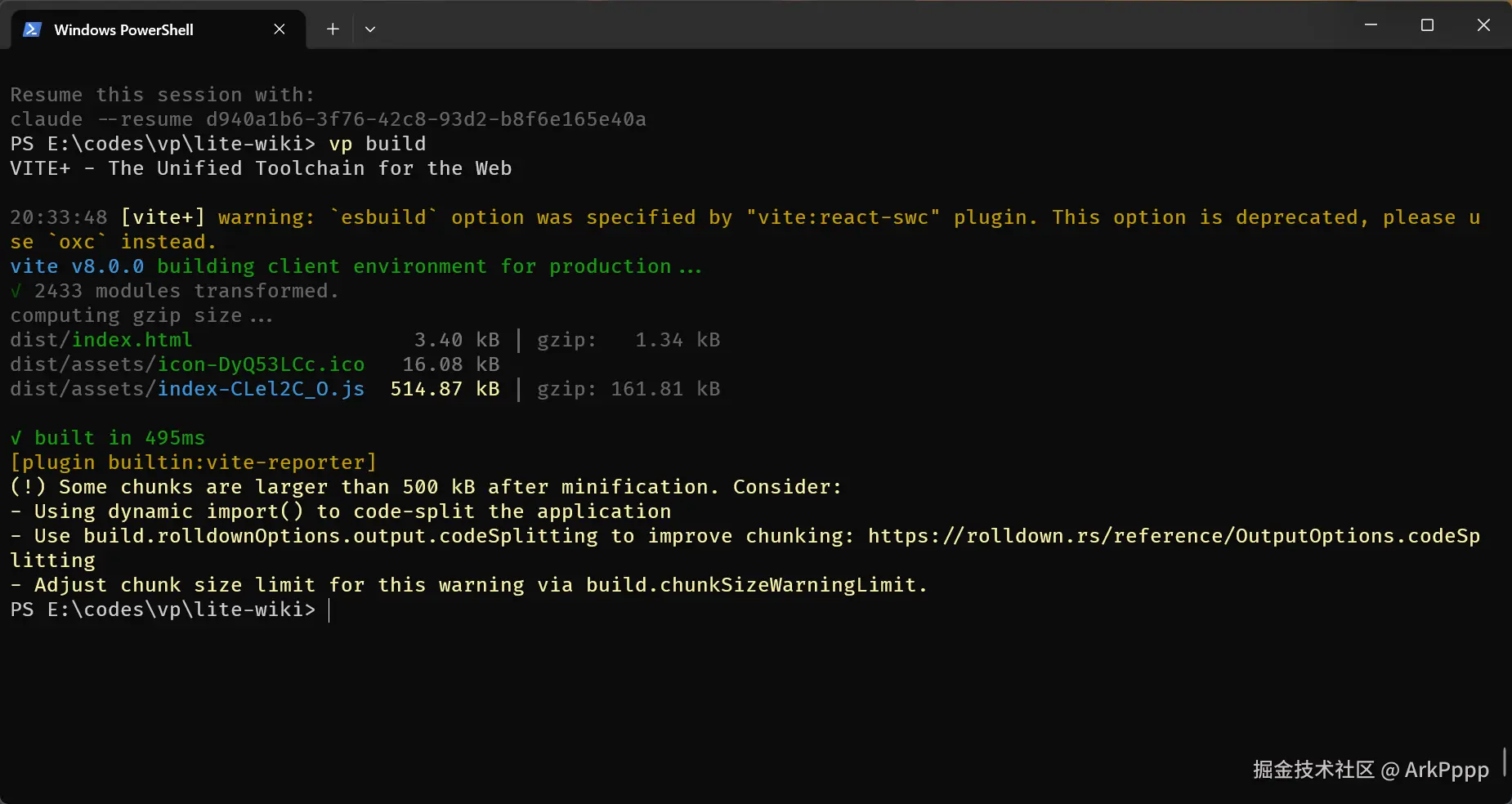Screen dimensions: 1512x804
Task: Open a new tab with the plus button
Action: [x=333, y=29]
